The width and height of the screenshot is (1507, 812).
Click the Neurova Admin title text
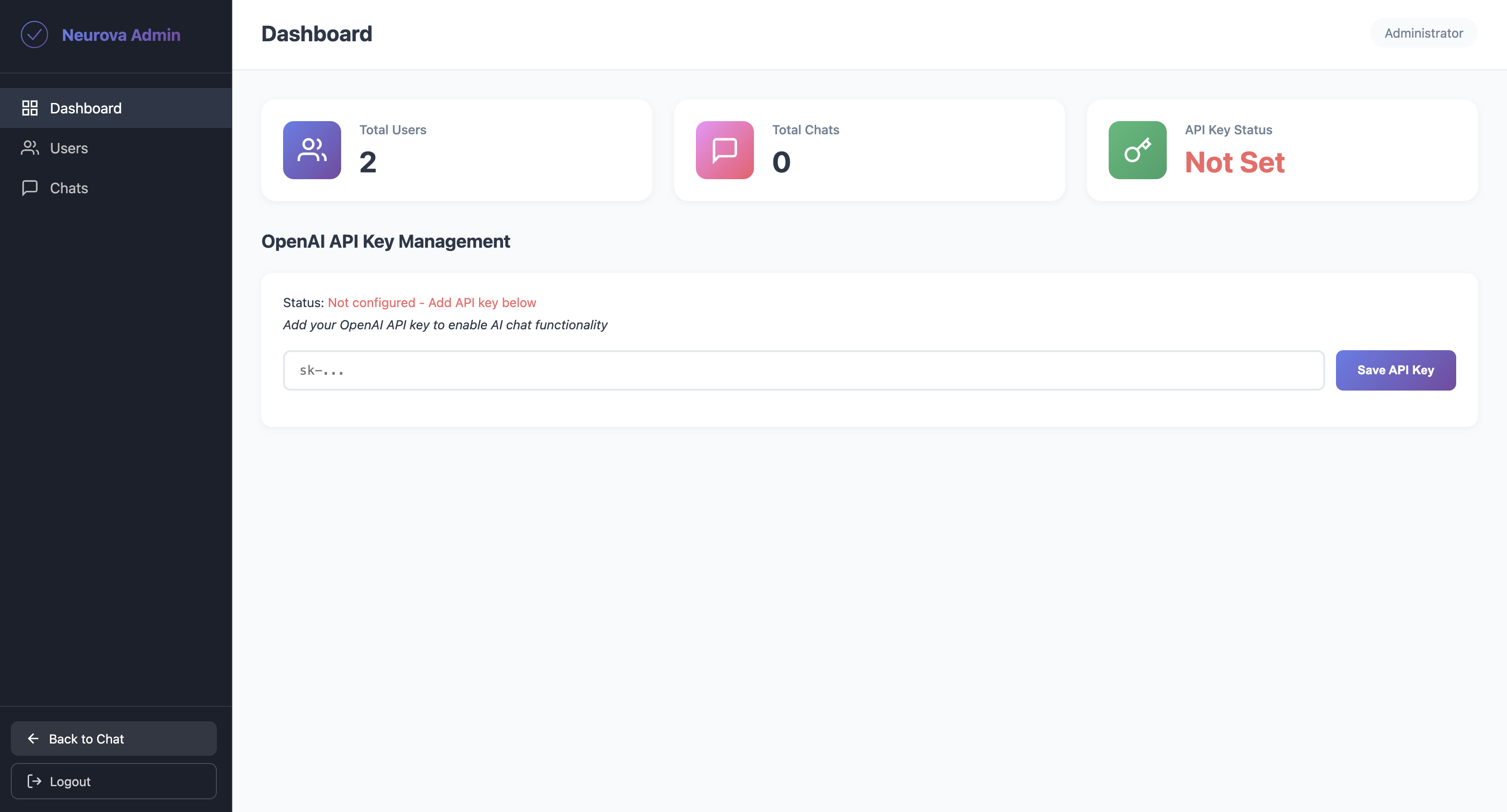[x=121, y=34]
